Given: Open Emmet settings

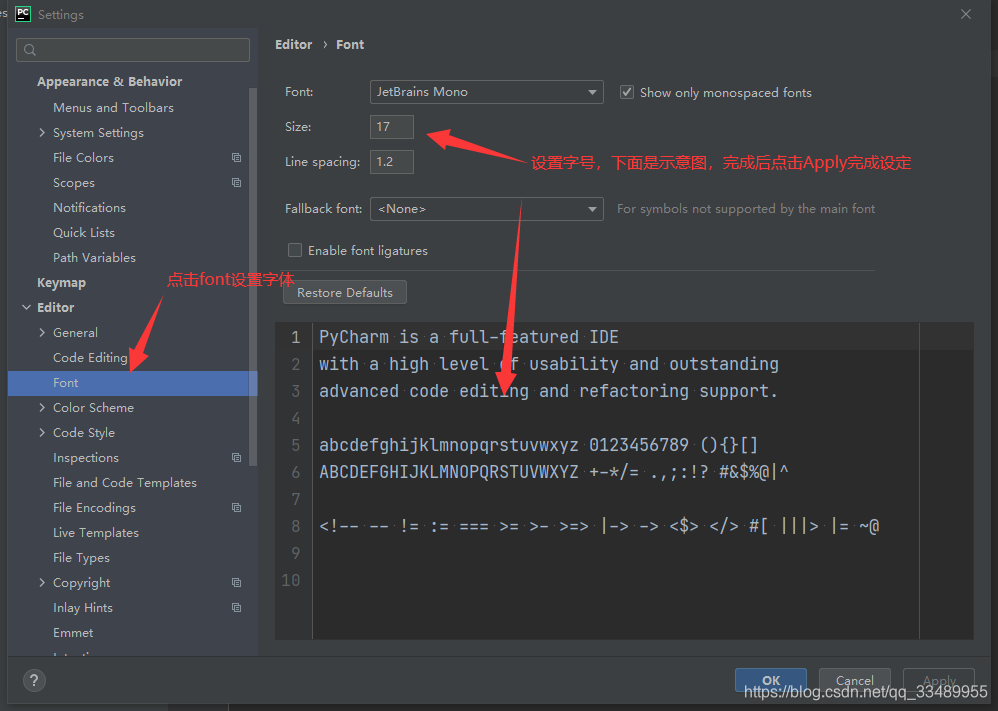Looking at the screenshot, I should coord(73,633).
